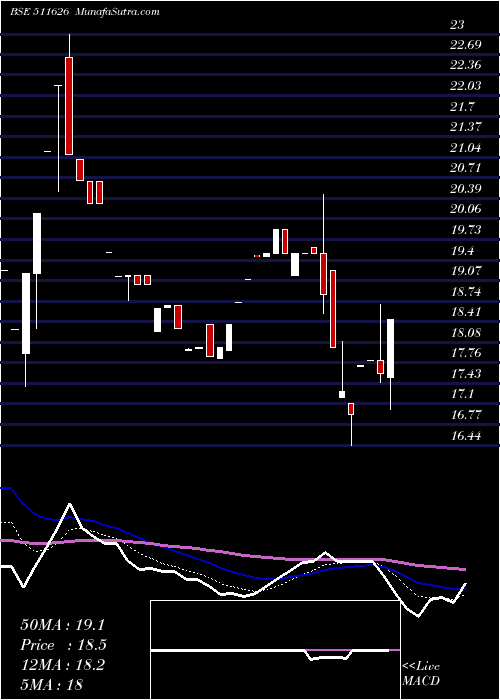The image size is (500, 700).
Task: Click the <<Live MACD label
Action: coord(421,673)
